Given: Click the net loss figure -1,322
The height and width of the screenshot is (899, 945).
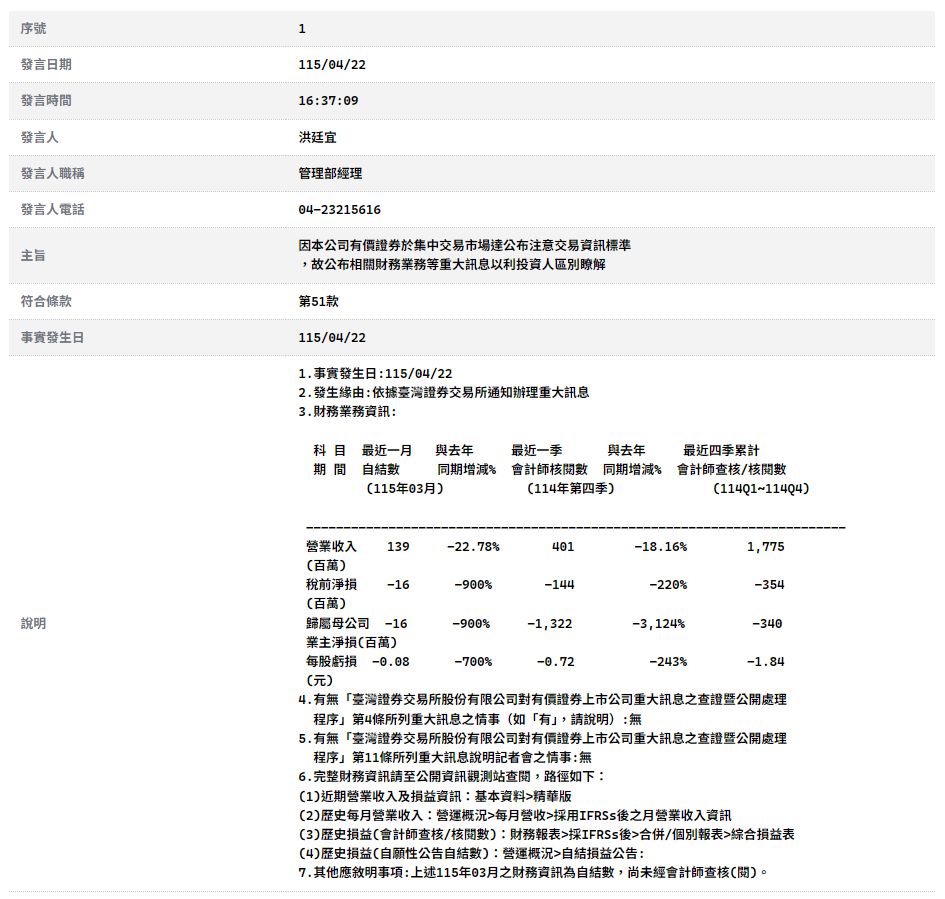Looking at the screenshot, I should point(549,624).
